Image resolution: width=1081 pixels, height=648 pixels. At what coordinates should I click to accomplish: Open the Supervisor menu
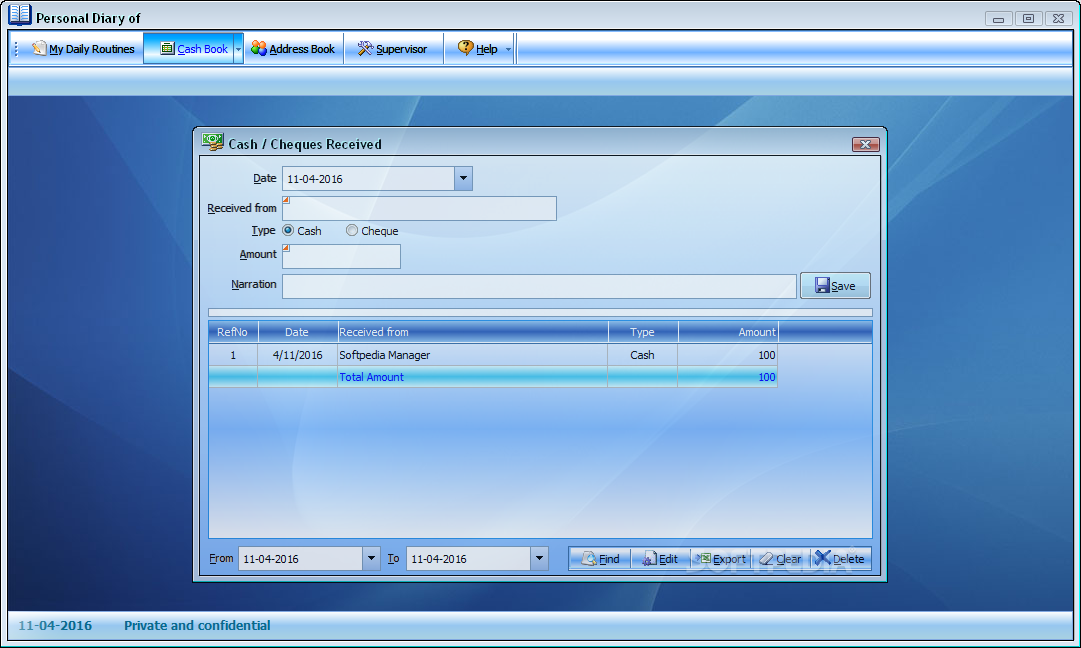click(392, 49)
